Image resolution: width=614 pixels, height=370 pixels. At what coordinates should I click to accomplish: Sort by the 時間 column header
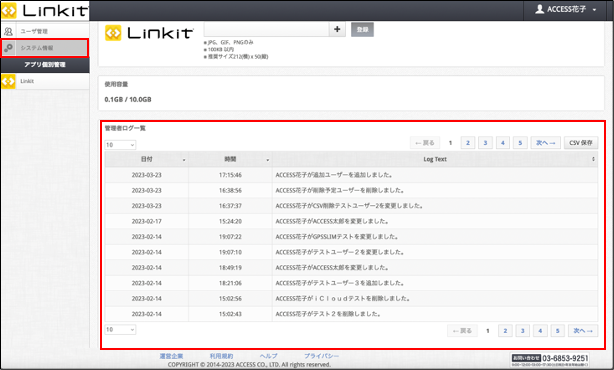230,159
